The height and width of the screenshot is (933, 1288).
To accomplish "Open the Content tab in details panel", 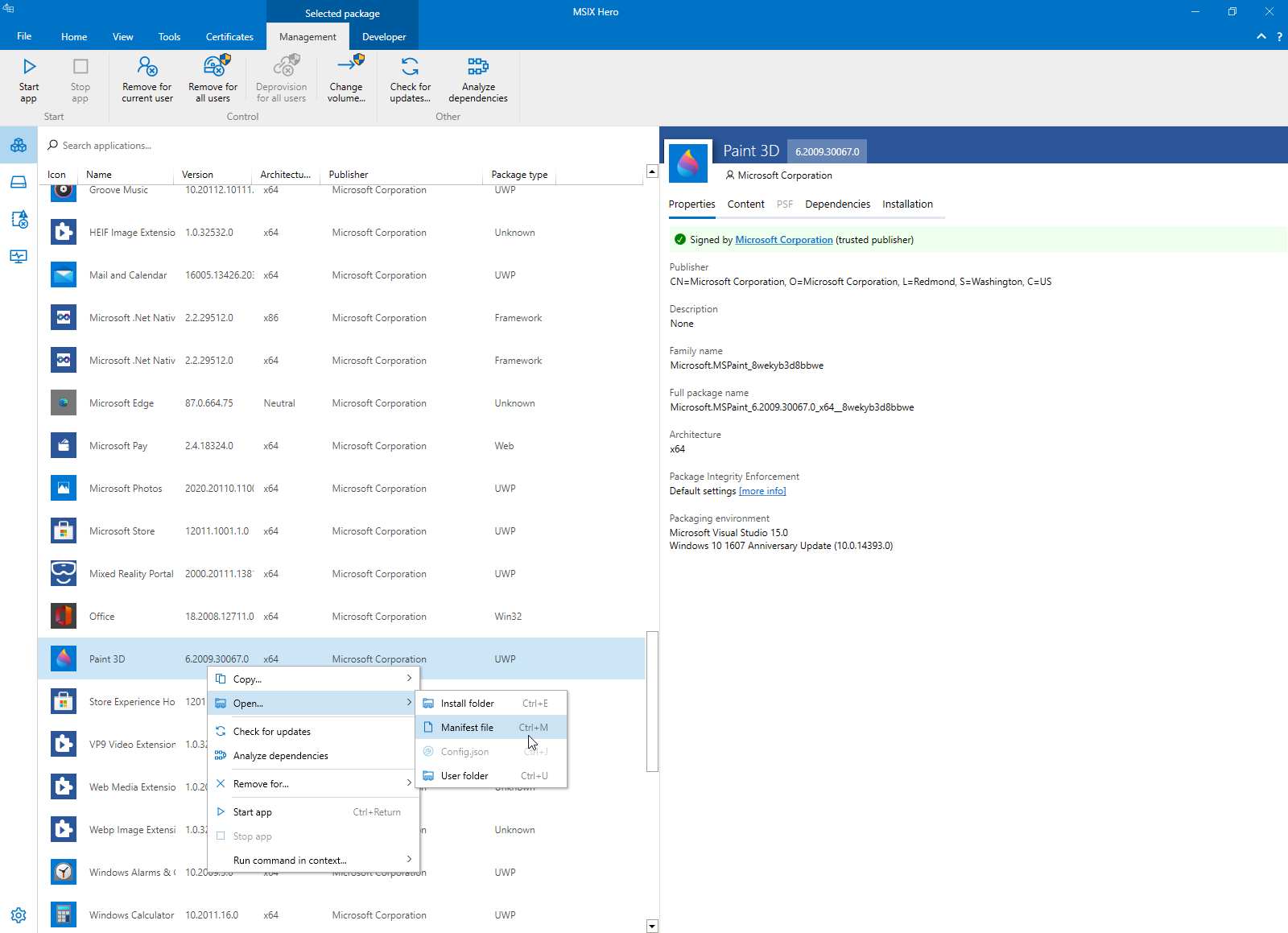I will pyautogui.click(x=745, y=204).
